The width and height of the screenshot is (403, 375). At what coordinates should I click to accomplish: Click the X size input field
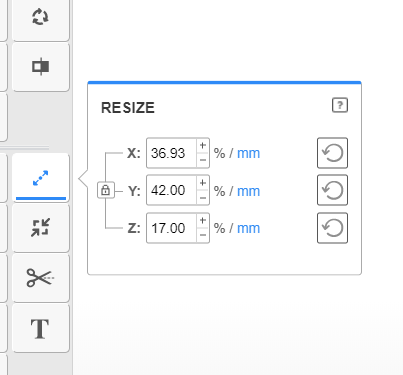(171, 153)
